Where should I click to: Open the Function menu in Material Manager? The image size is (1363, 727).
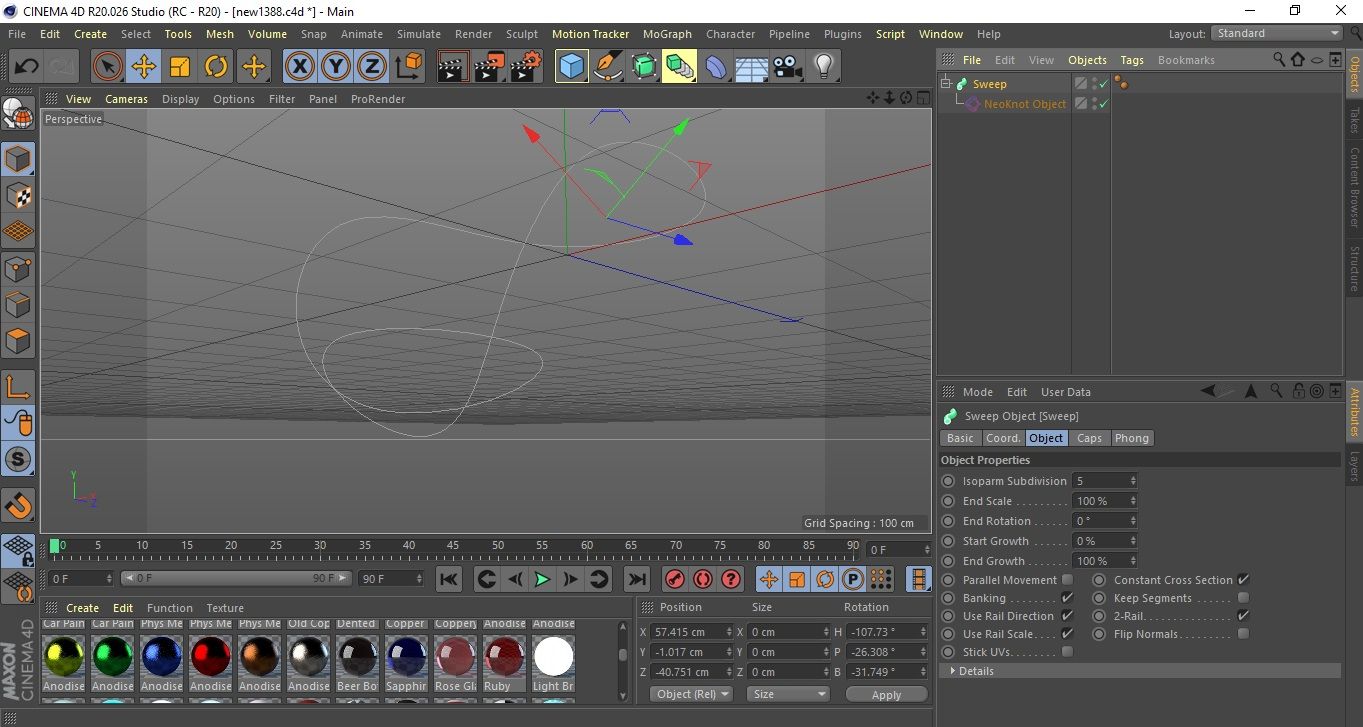(170, 608)
